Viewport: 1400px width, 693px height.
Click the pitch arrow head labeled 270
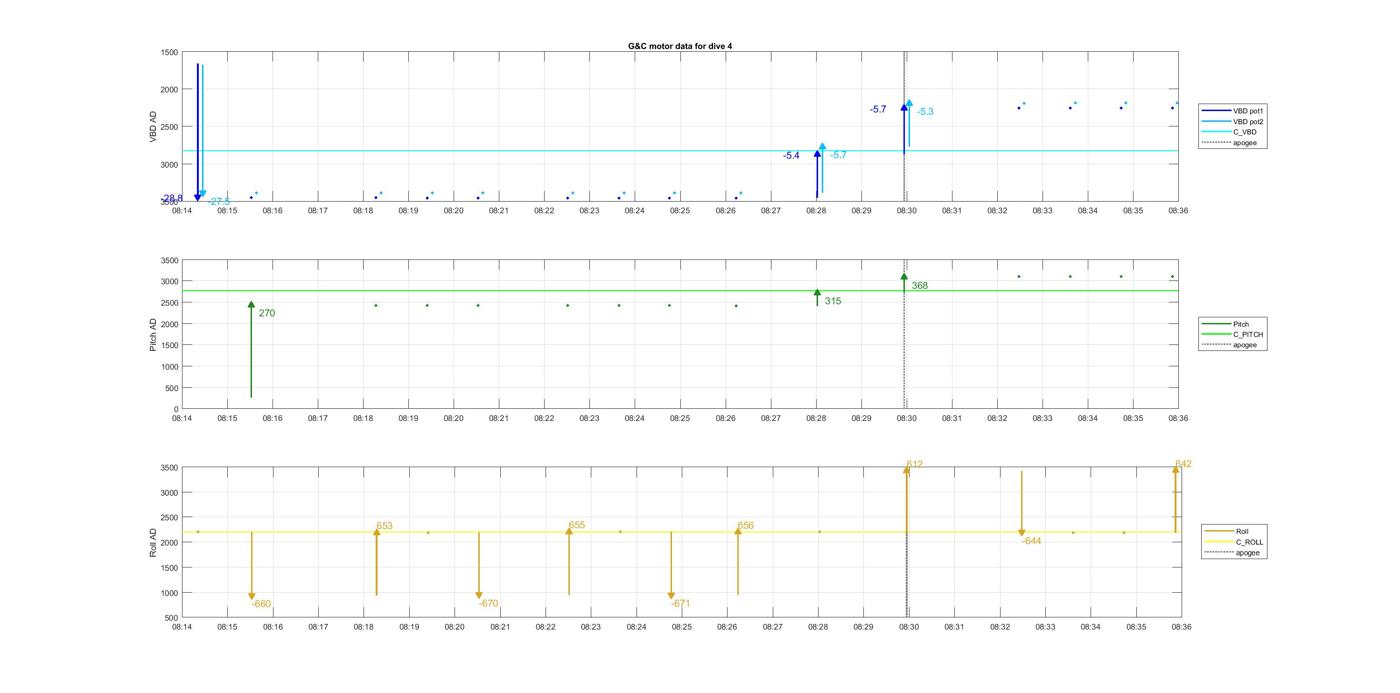pos(251,304)
